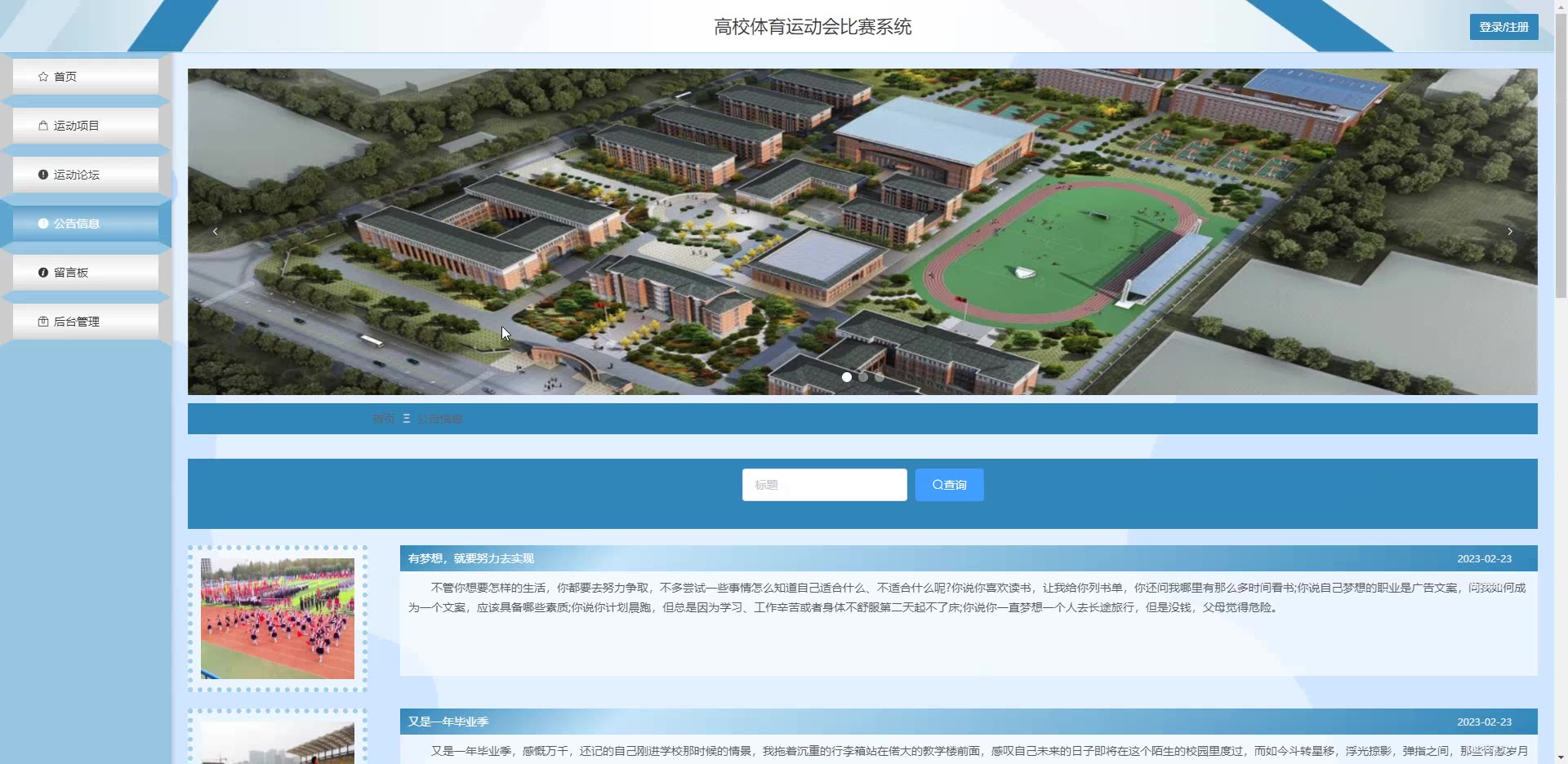Click the exclamation icon beside 运动论坛
Viewport: 1568px width, 764px height.
click(x=43, y=175)
